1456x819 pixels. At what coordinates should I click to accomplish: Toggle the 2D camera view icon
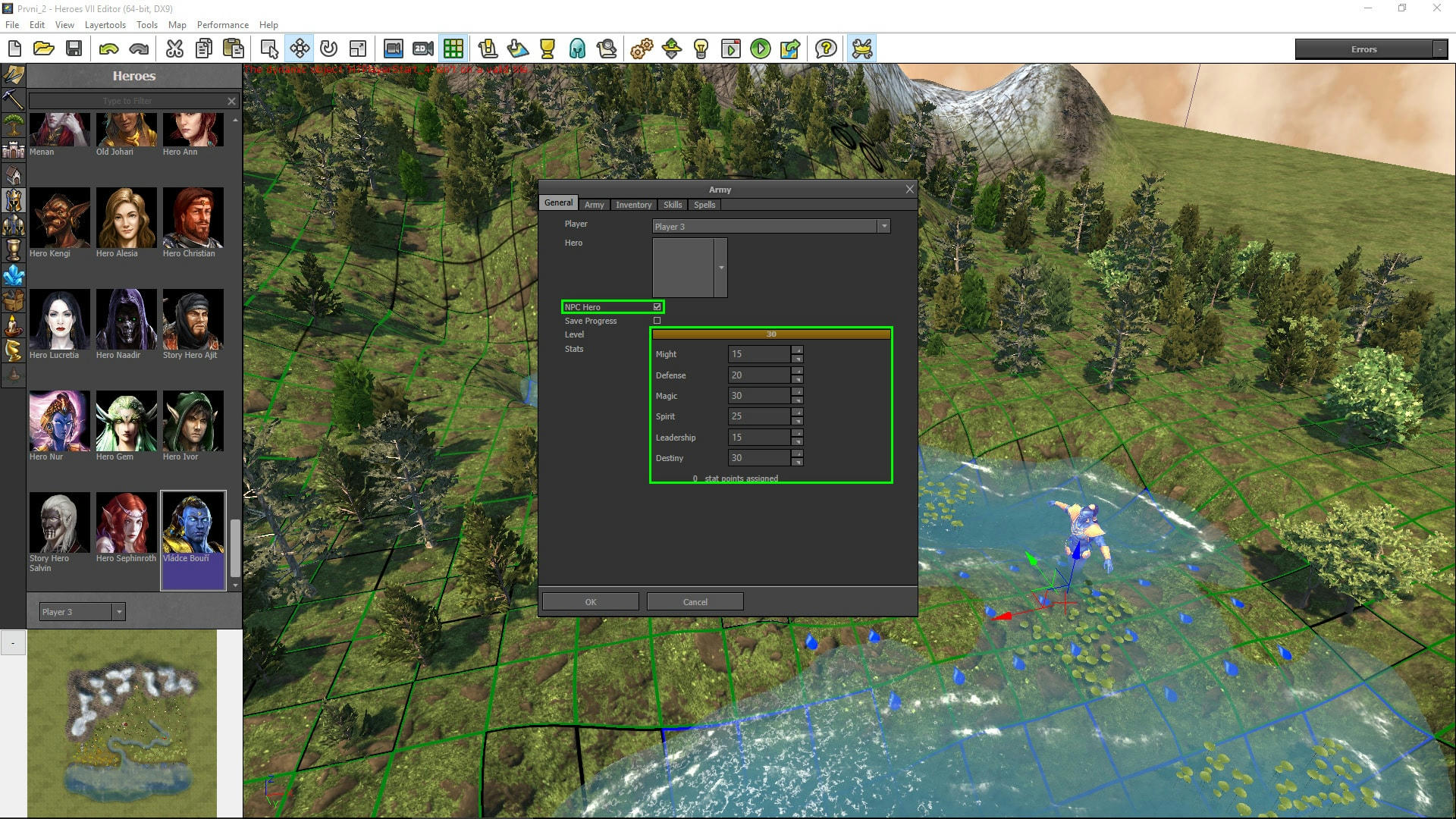pos(423,49)
